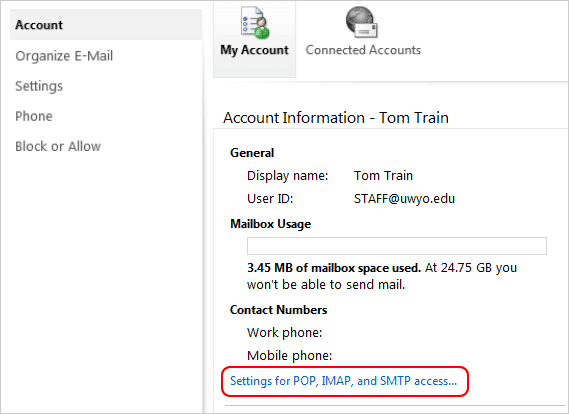Click the Work phone label

(x=284, y=333)
